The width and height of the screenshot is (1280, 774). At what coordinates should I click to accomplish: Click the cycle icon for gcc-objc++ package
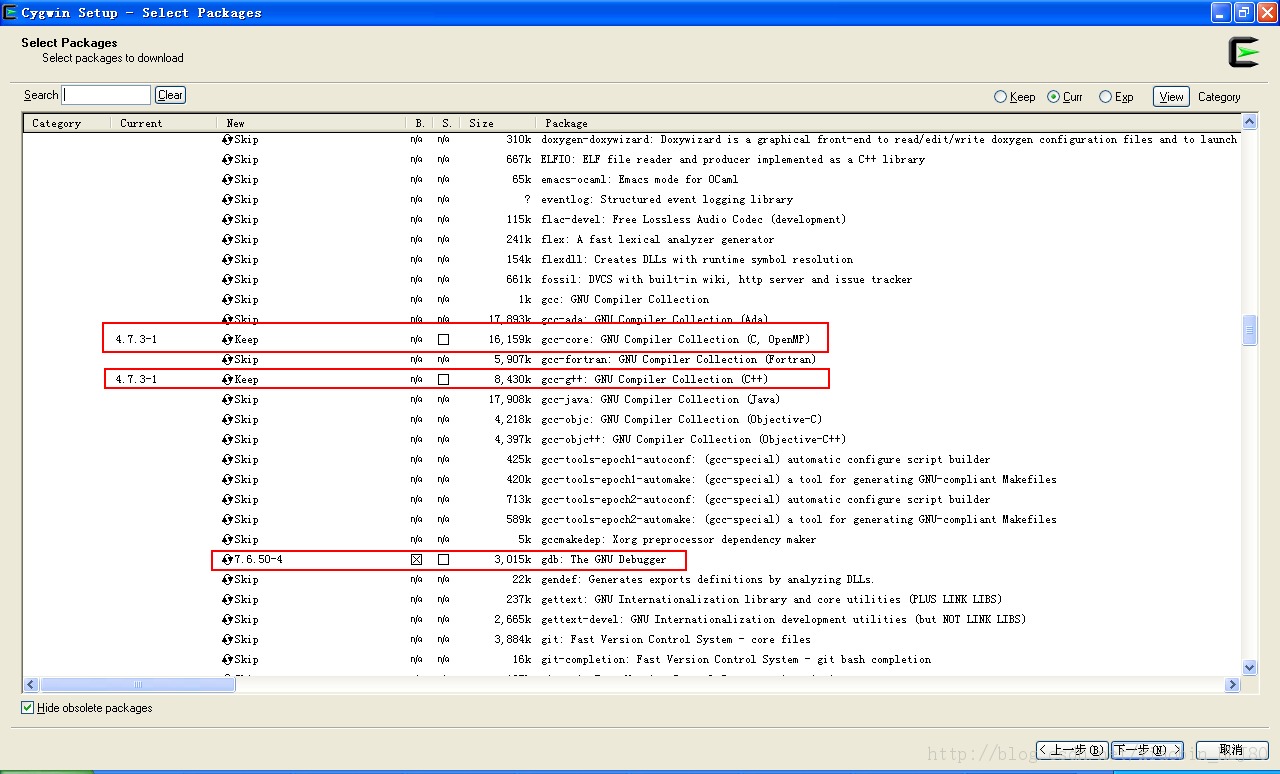[x=228, y=439]
